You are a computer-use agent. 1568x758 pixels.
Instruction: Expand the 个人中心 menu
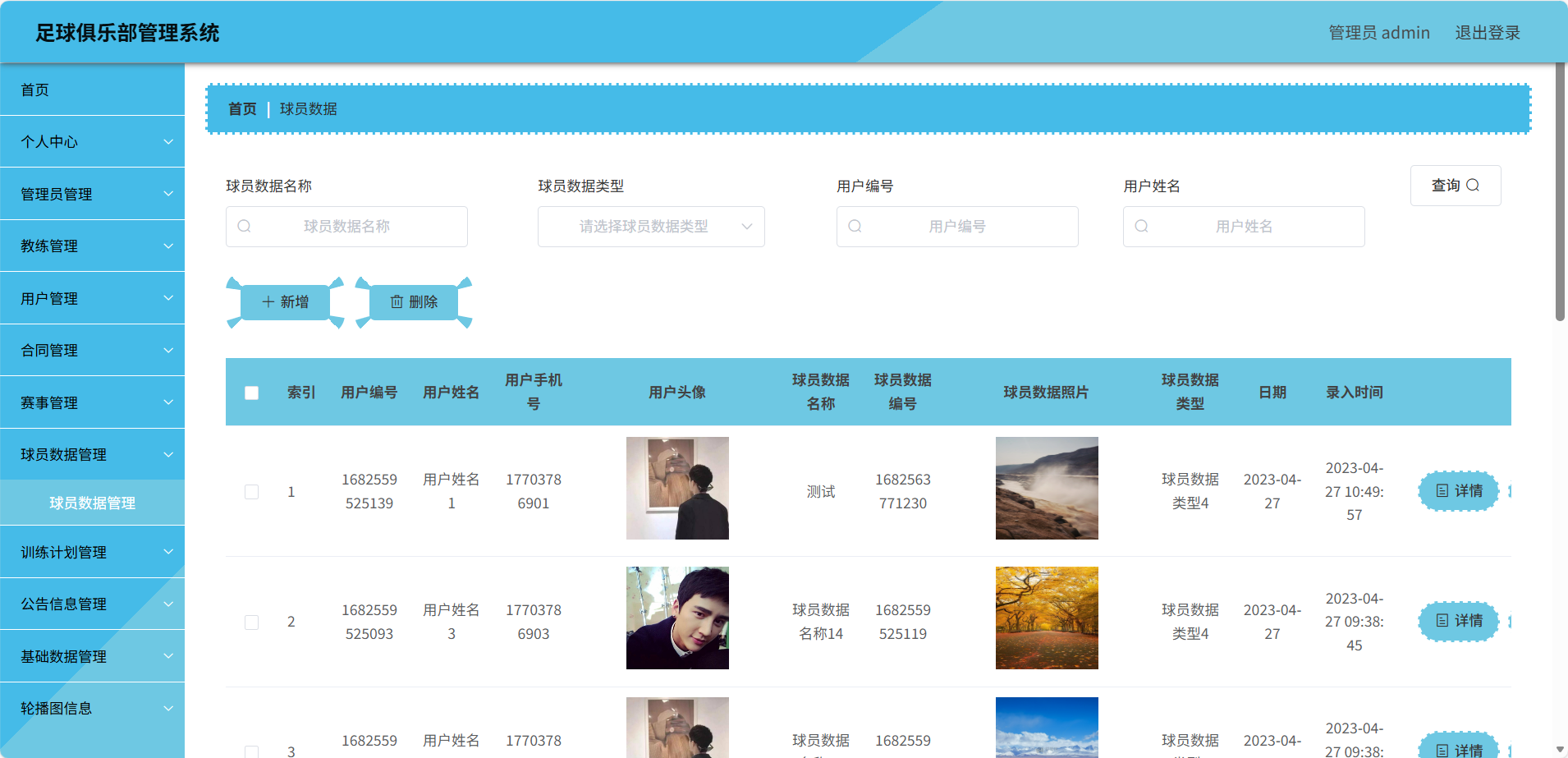click(92, 142)
